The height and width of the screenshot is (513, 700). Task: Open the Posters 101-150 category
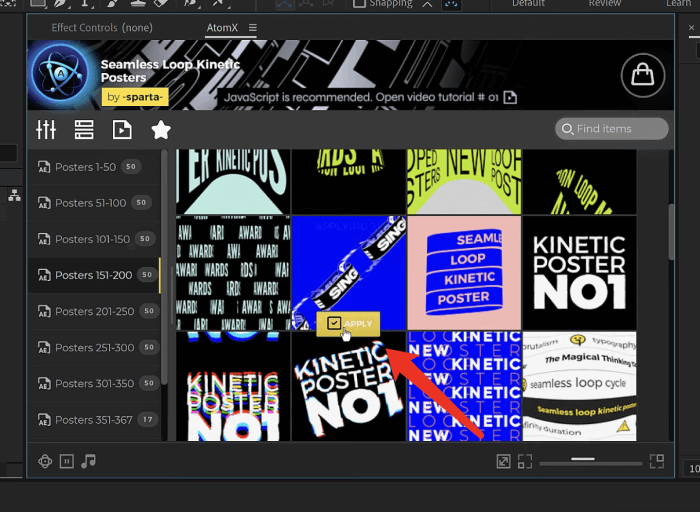[94, 239]
